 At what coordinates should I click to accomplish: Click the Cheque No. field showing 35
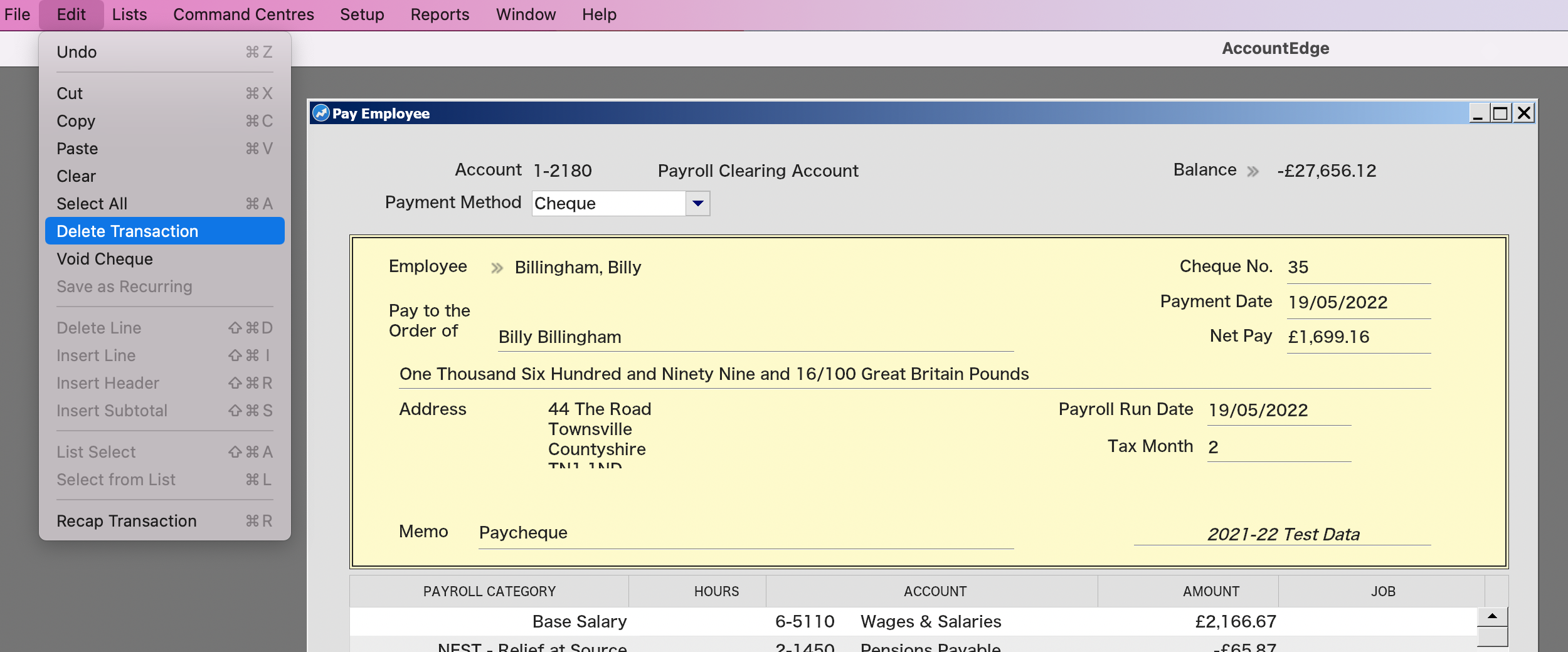point(1359,268)
